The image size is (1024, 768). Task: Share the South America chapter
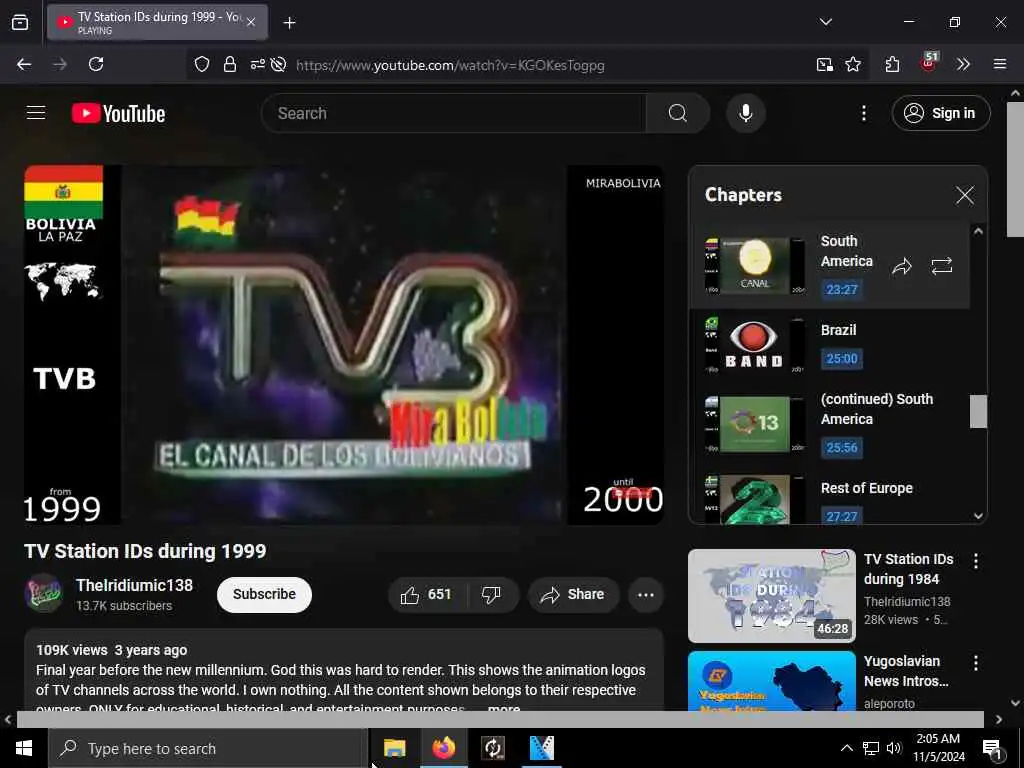(902, 266)
